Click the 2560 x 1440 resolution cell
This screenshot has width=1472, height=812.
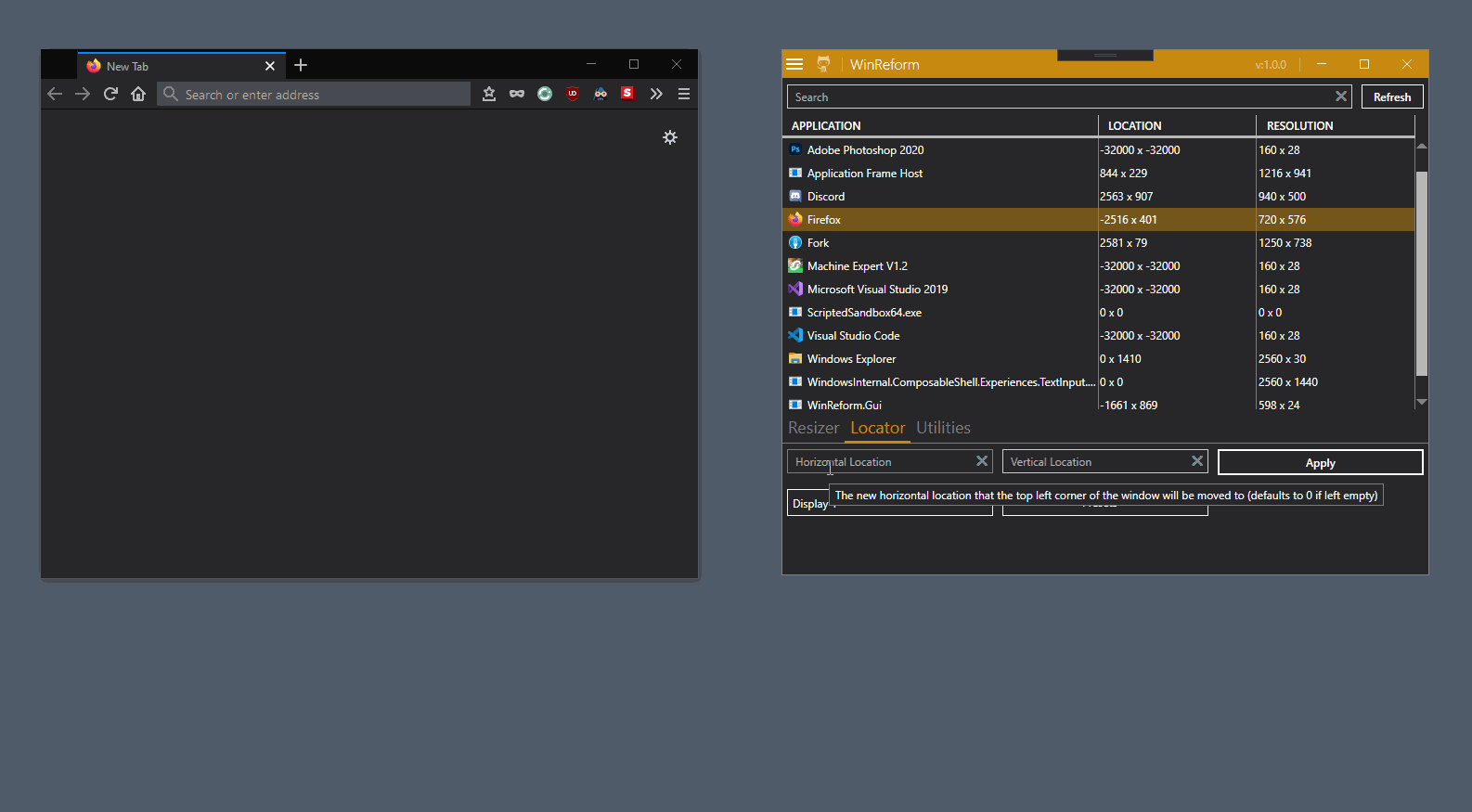[1288, 381]
